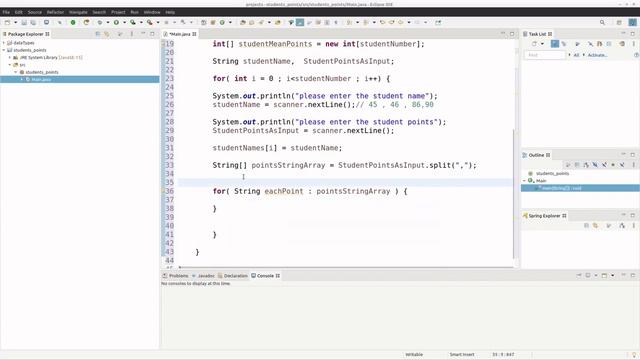Viewport: 640px width, 360px height.
Task: Toggle Hide Non-Public Members in Outline toolbar
Action: tap(613, 164)
